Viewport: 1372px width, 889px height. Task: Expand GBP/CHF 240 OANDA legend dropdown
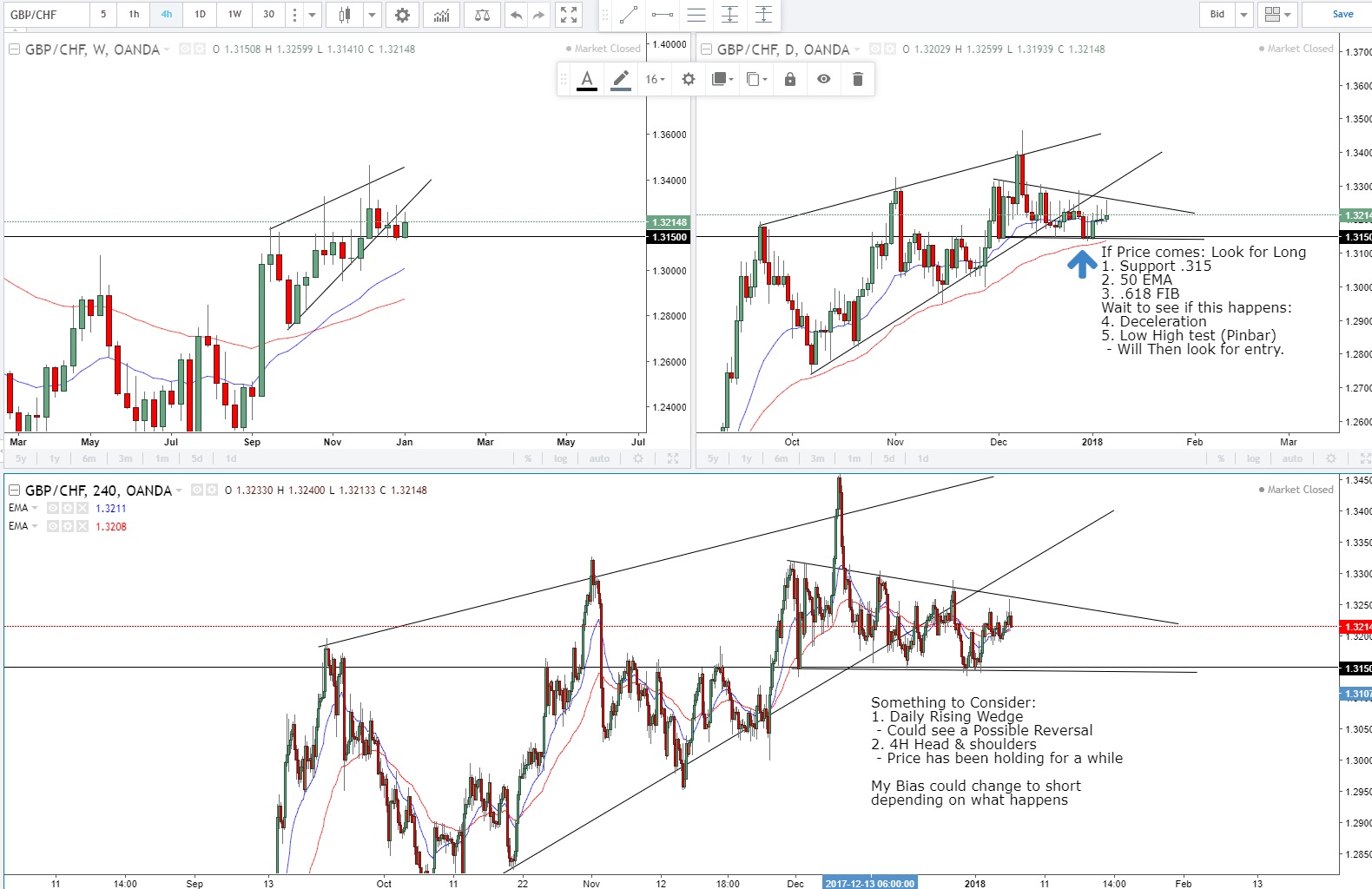point(179,491)
